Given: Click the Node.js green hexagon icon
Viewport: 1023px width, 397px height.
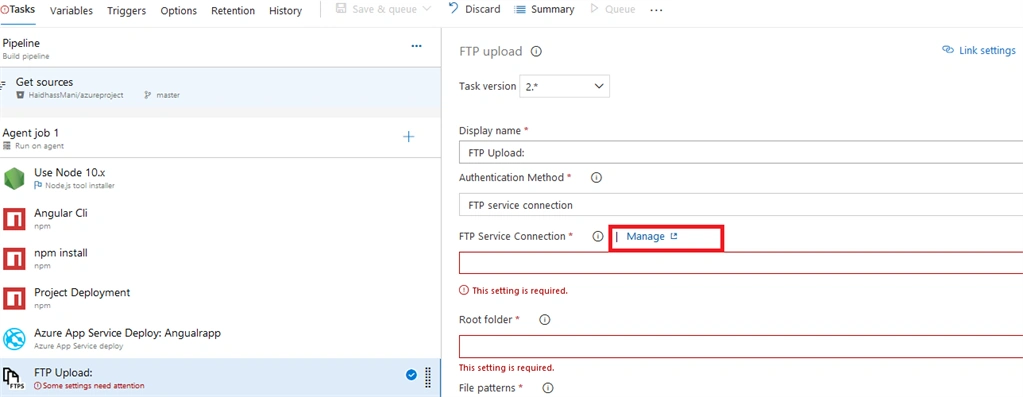Looking at the screenshot, I should pos(14,178).
